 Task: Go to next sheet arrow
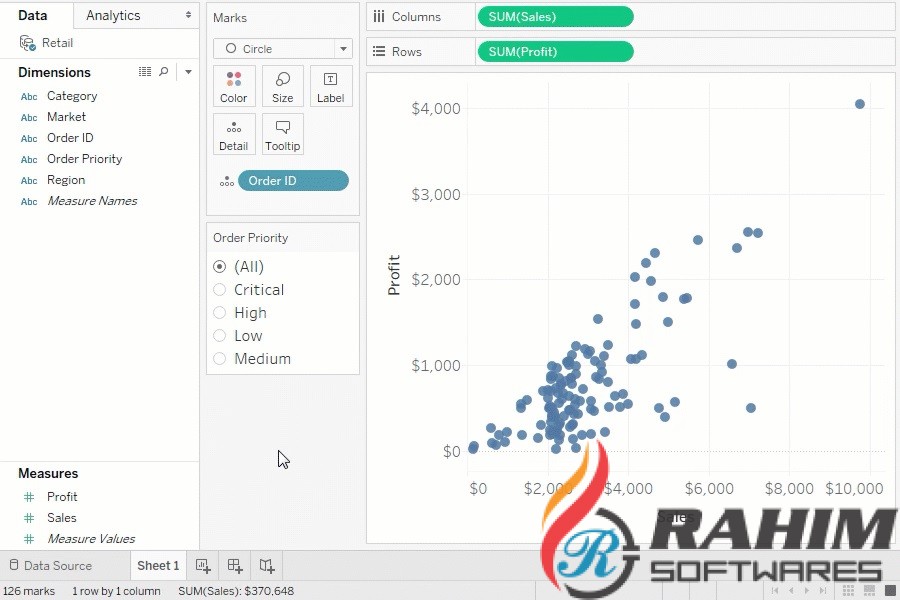pyautogui.click(x=807, y=590)
